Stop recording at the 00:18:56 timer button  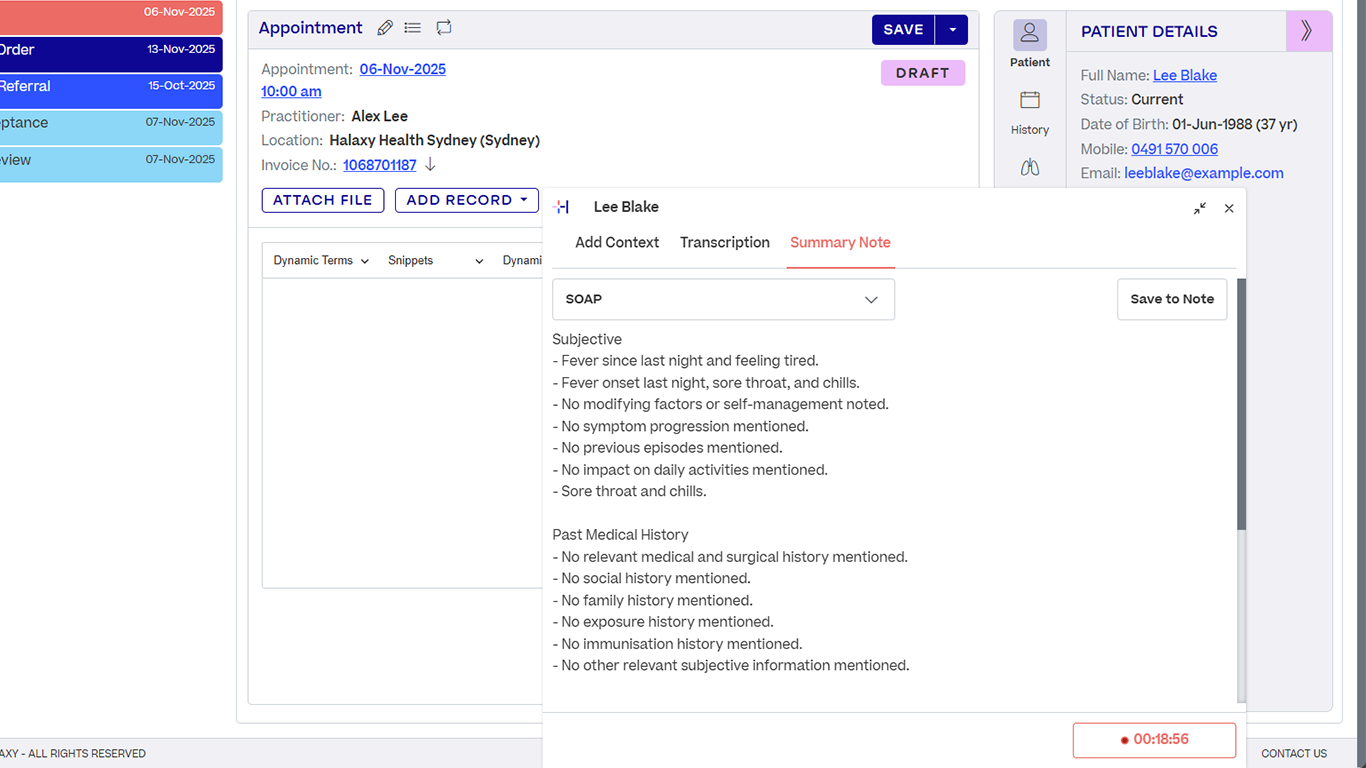click(x=1154, y=740)
